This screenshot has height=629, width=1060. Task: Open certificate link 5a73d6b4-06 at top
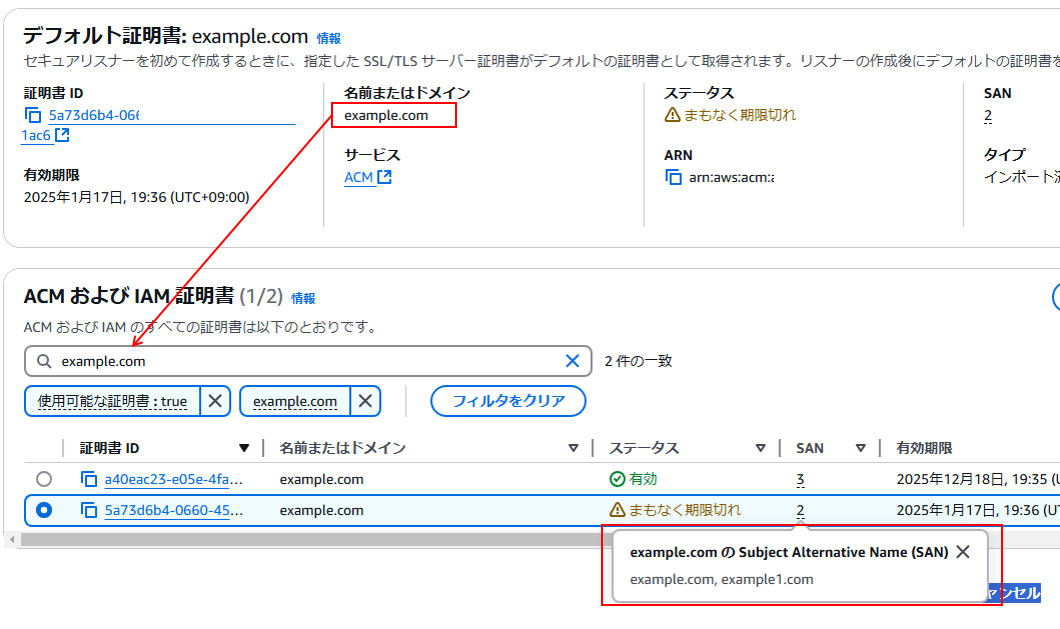(93, 115)
